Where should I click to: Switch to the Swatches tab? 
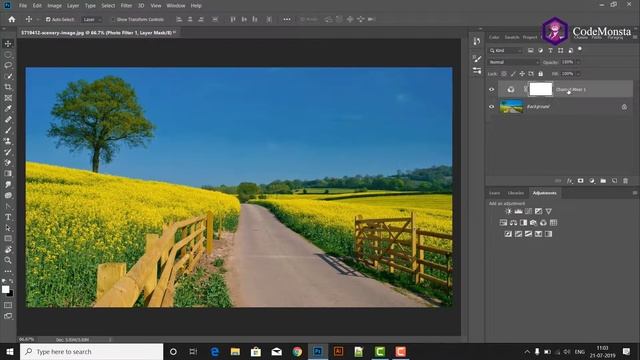512,37
